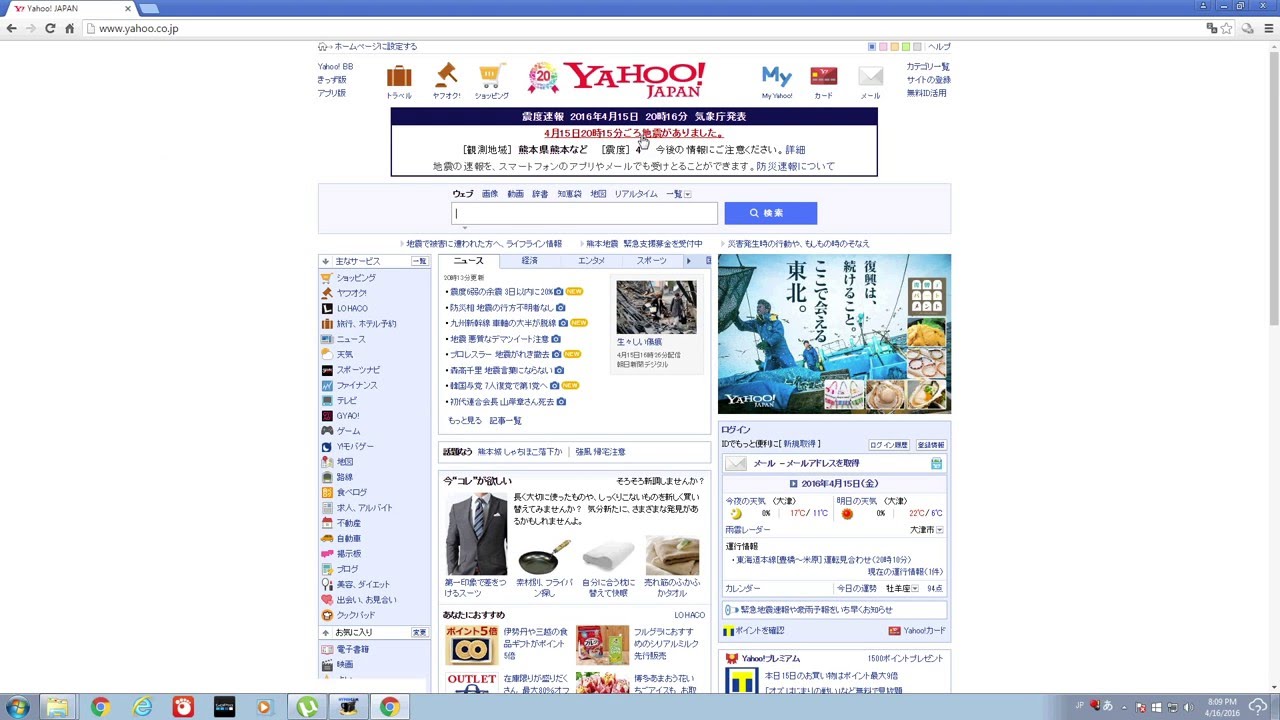The width and height of the screenshot is (1280, 720).
Task: Click the LOHACO sidebar icon
Action: click(327, 309)
